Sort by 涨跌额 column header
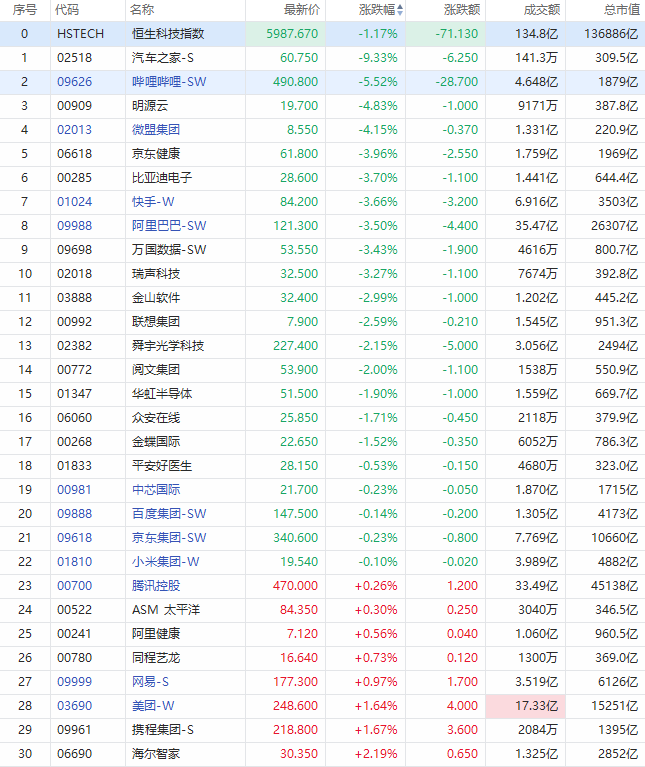 (462, 10)
